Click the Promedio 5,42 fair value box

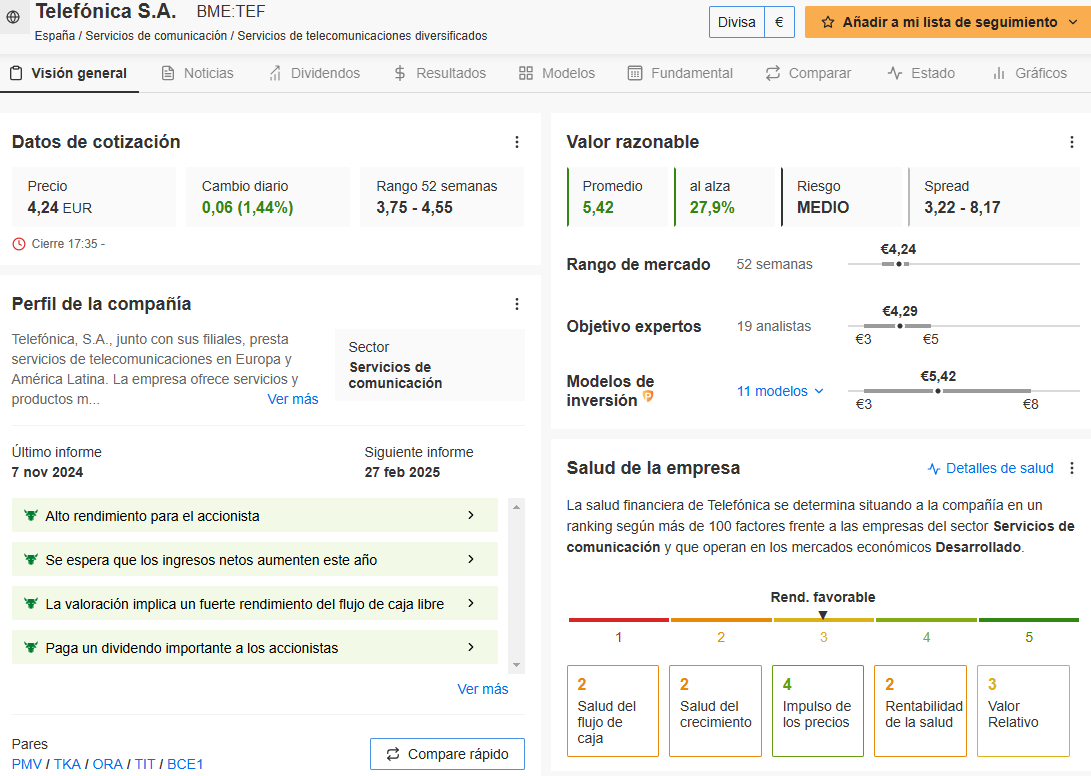tap(618, 197)
